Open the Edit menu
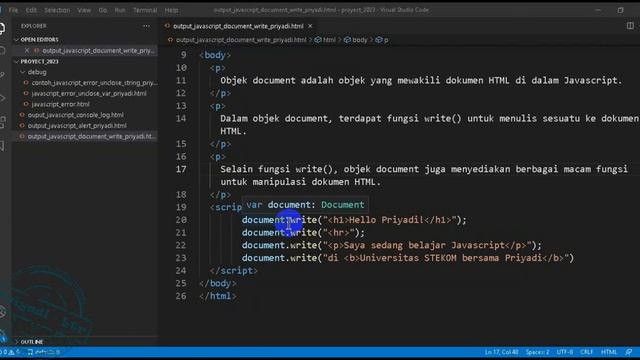Screen dimensions: 640x360 pyautogui.click(x=31, y=10)
